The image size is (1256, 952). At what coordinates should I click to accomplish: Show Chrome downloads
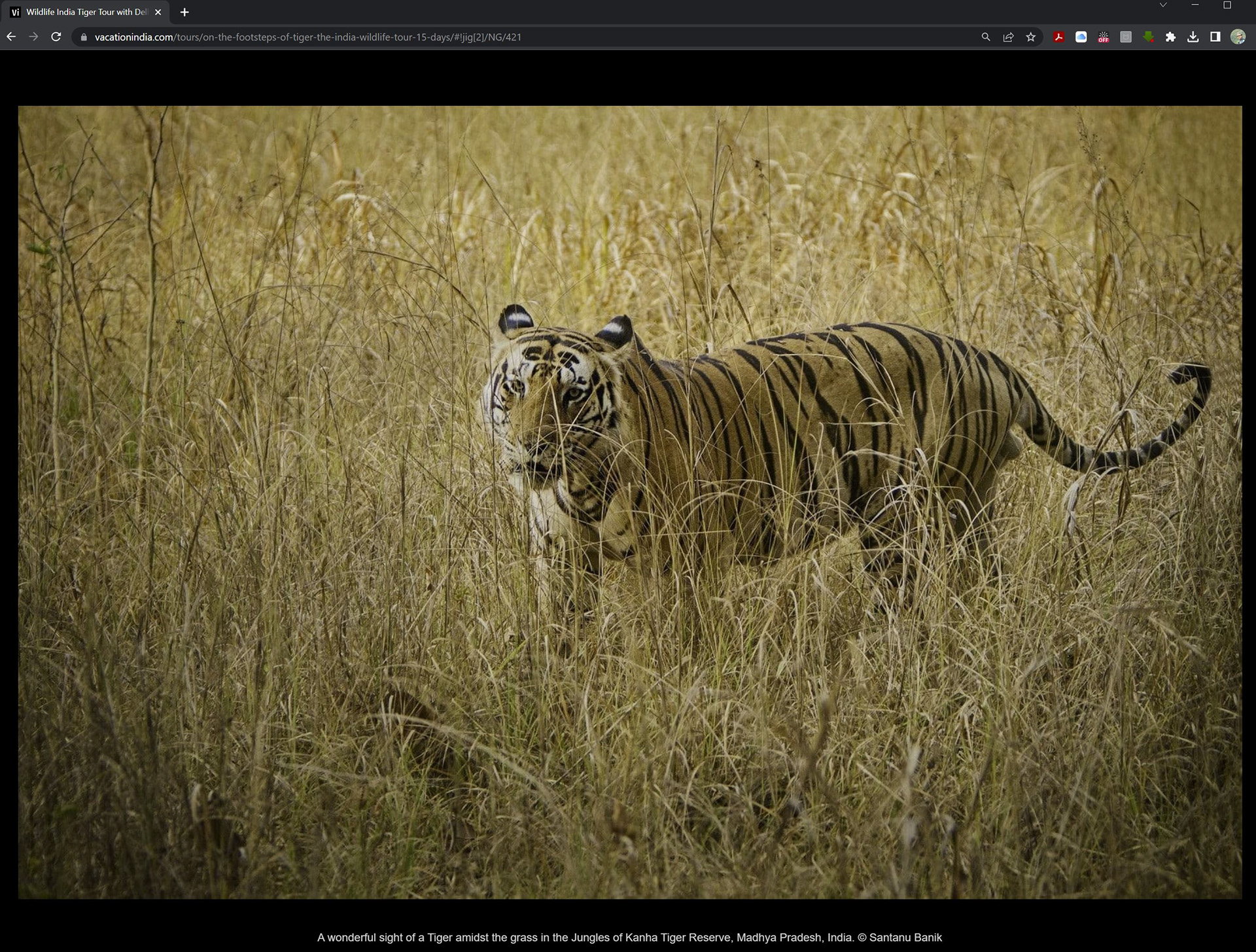1193,37
